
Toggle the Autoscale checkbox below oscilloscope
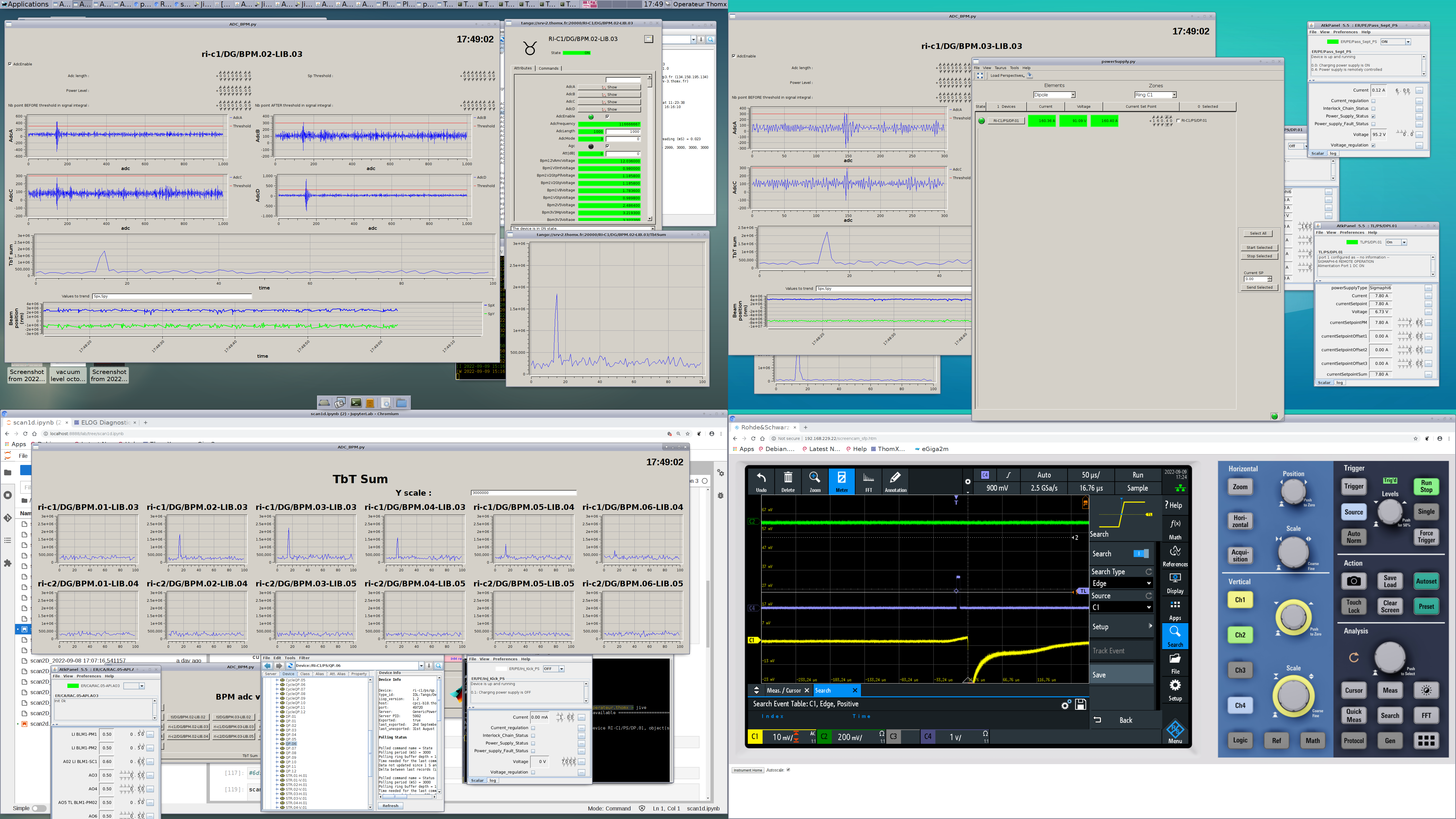tap(788, 770)
